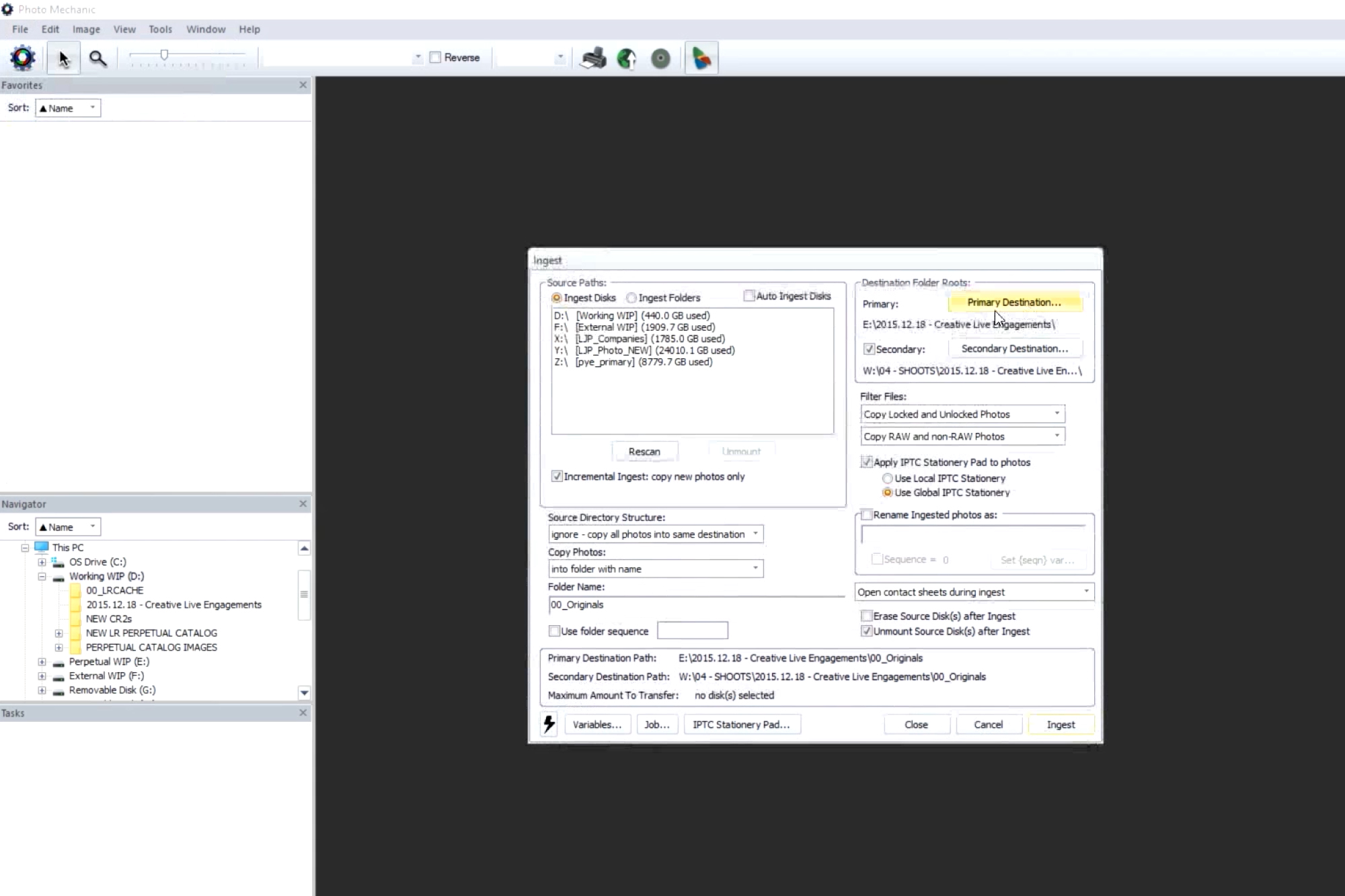The height and width of the screenshot is (896, 1345).
Task: Select the arrow pointer tool
Action: click(x=64, y=58)
